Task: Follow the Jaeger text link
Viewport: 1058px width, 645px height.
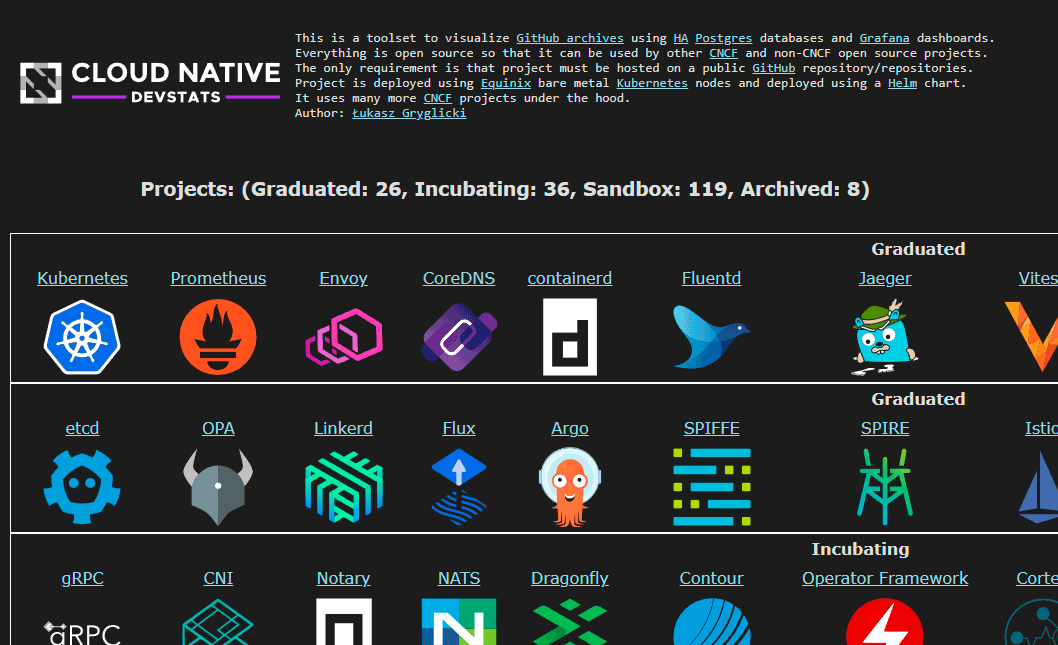Action: (885, 278)
